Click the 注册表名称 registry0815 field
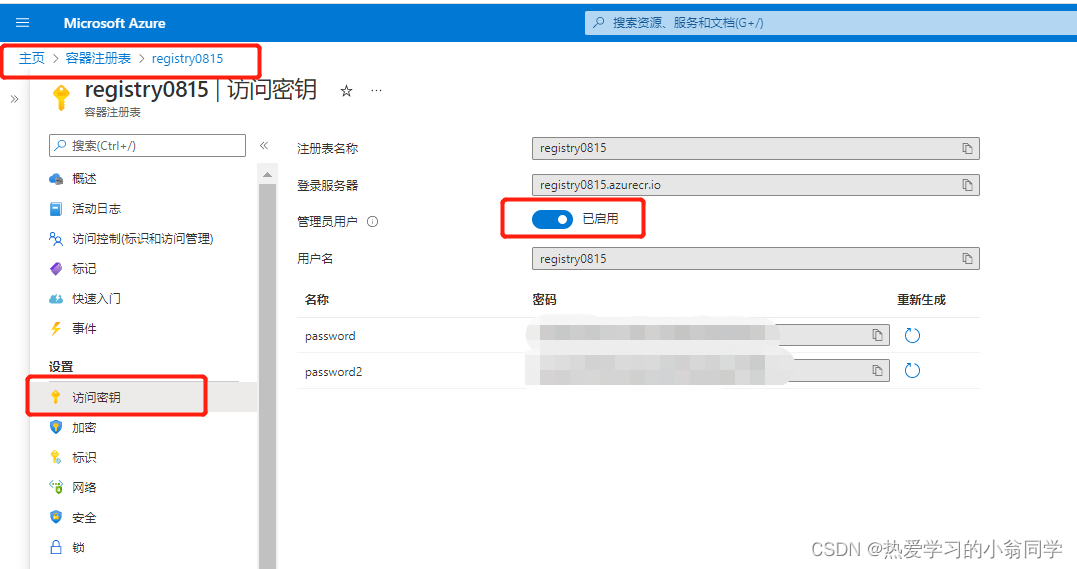The width and height of the screenshot is (1077, 569). (756, 148)
